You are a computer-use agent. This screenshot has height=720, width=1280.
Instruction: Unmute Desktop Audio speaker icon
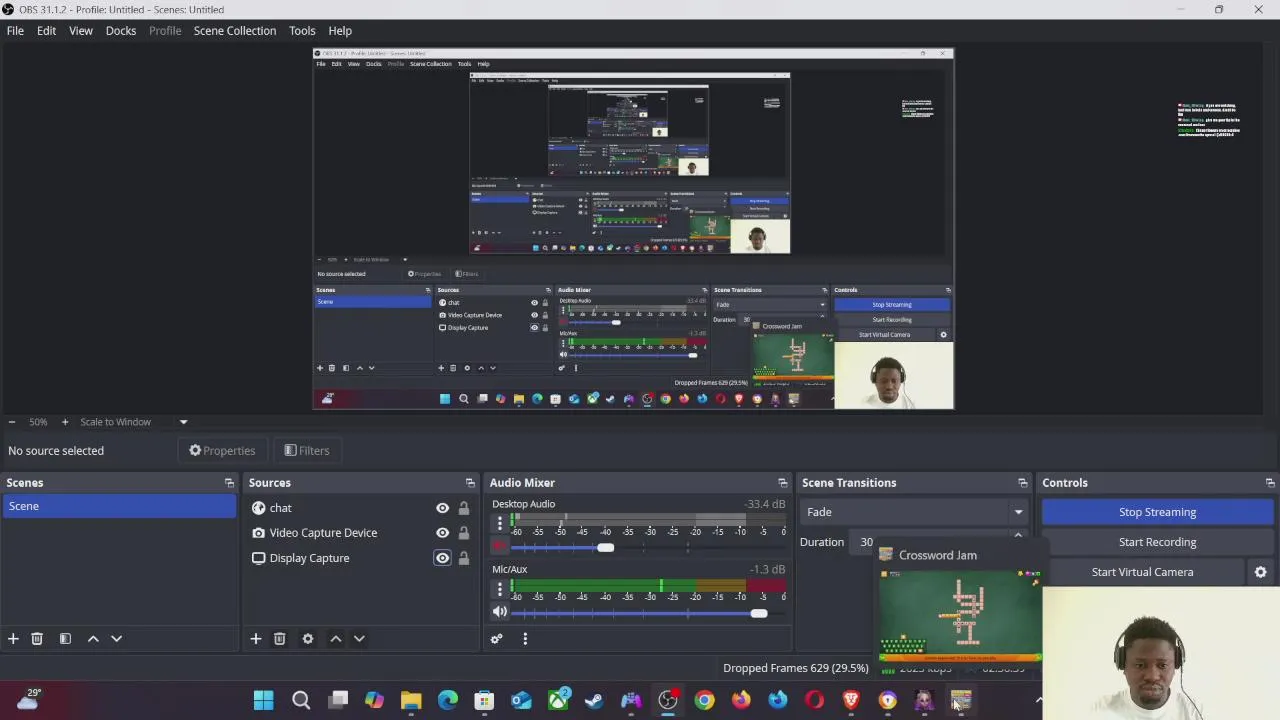point(500,547)
